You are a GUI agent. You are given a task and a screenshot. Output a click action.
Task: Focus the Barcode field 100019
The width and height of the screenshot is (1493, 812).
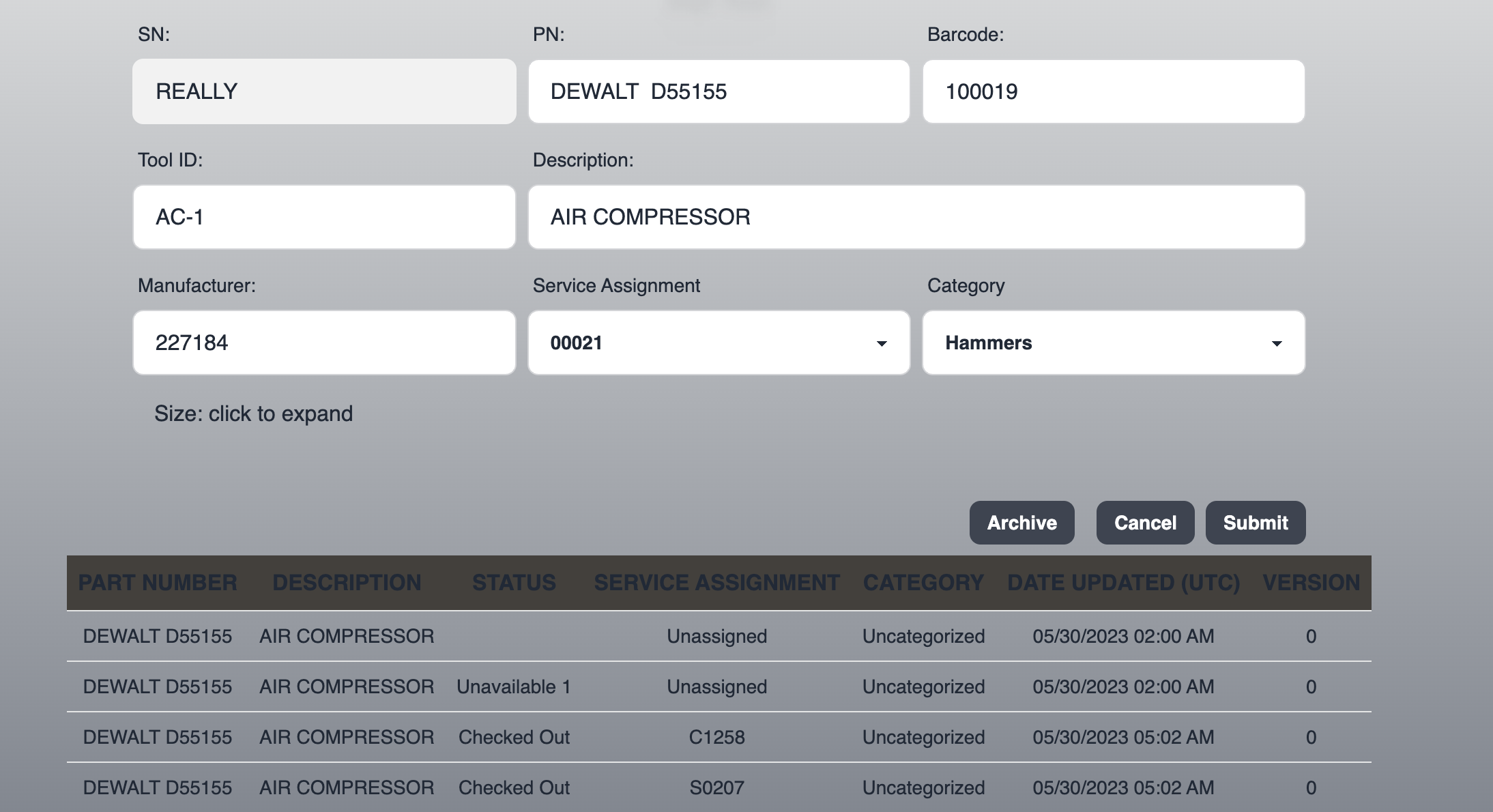coord(1113,91)
